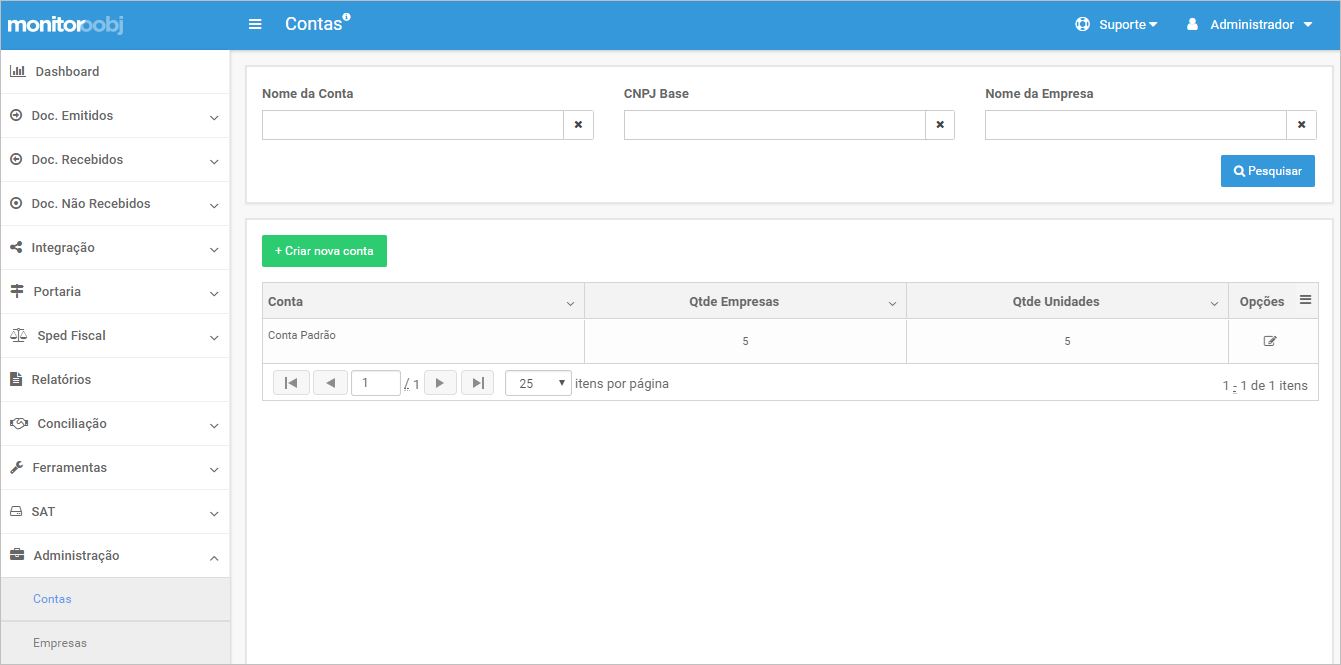This screenshot has width=1341, height=665.
Task: Expand Doc. Recebidos submenu chevron
Action: coord(214,162)
